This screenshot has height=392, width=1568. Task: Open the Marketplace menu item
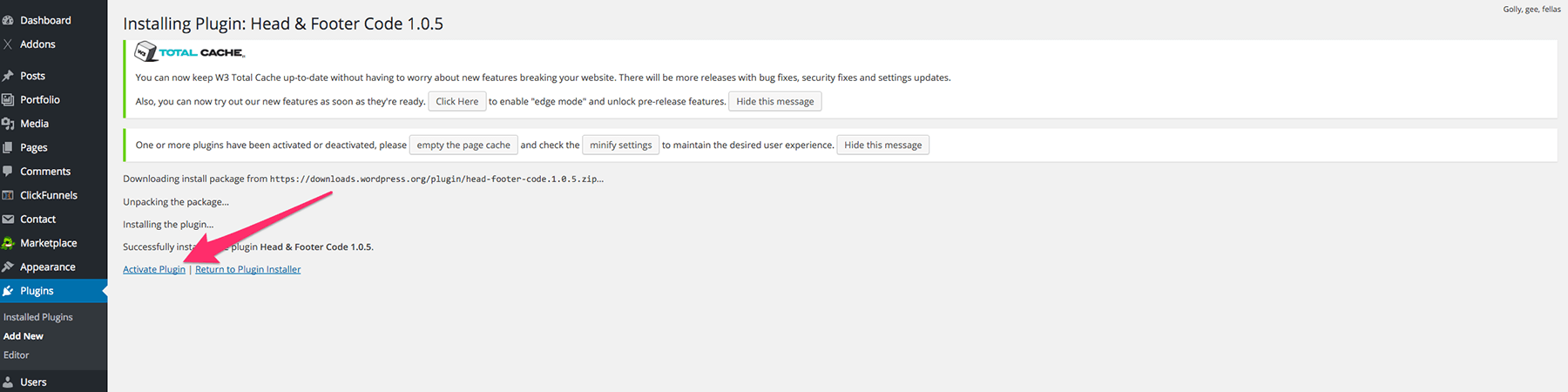48,243
